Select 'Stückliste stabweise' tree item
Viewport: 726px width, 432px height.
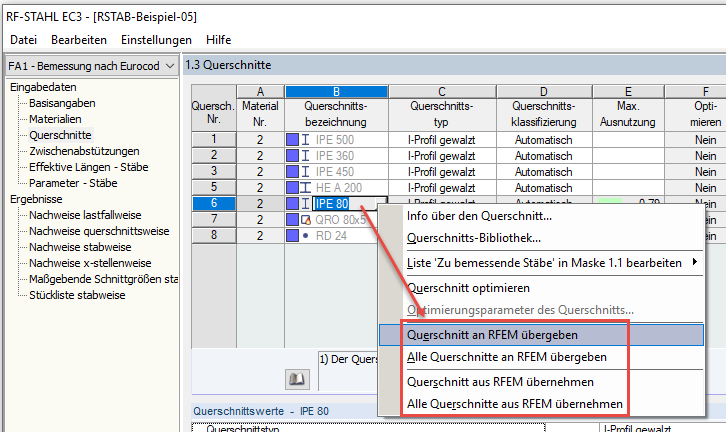77,295
